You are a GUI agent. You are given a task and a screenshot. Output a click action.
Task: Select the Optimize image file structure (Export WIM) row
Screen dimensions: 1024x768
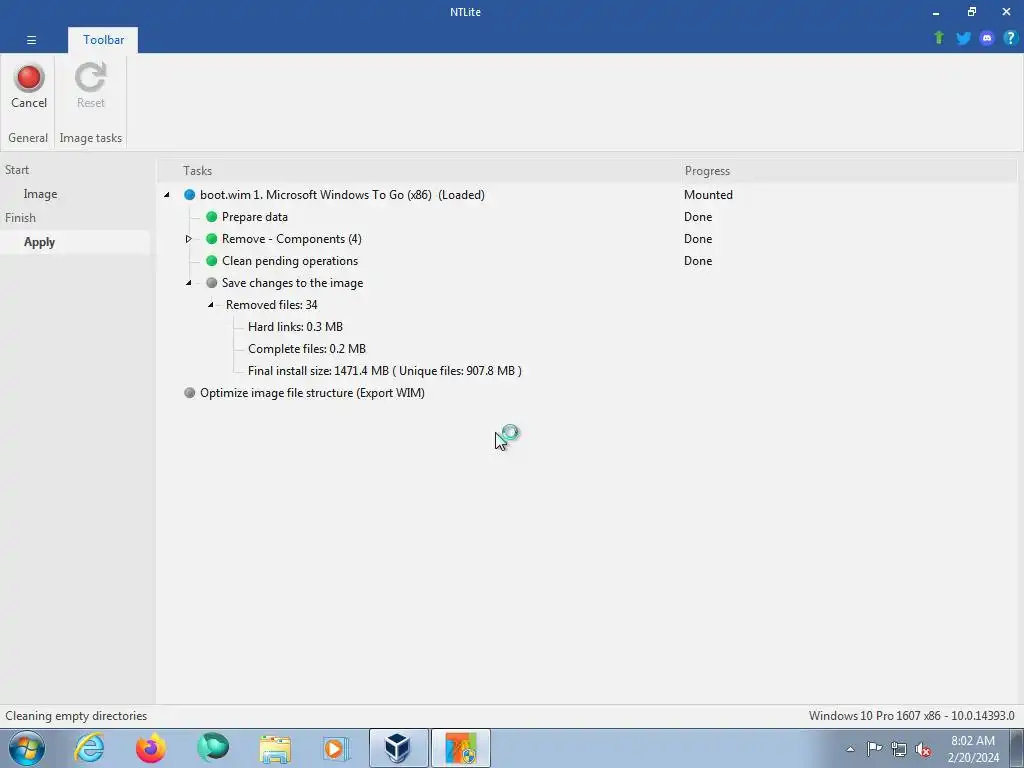pos(312,392)
